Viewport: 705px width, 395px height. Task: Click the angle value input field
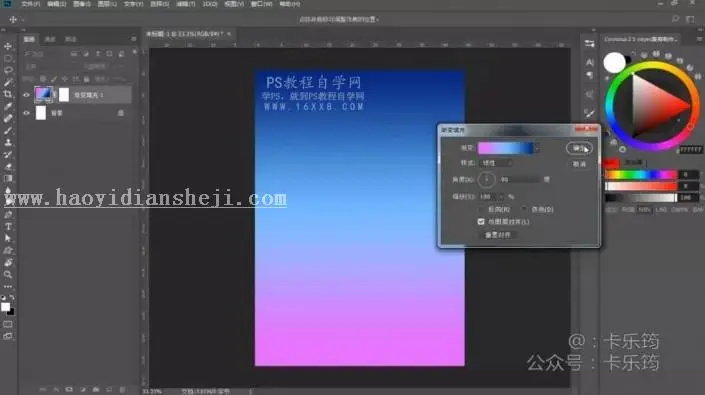pos(519,180)
